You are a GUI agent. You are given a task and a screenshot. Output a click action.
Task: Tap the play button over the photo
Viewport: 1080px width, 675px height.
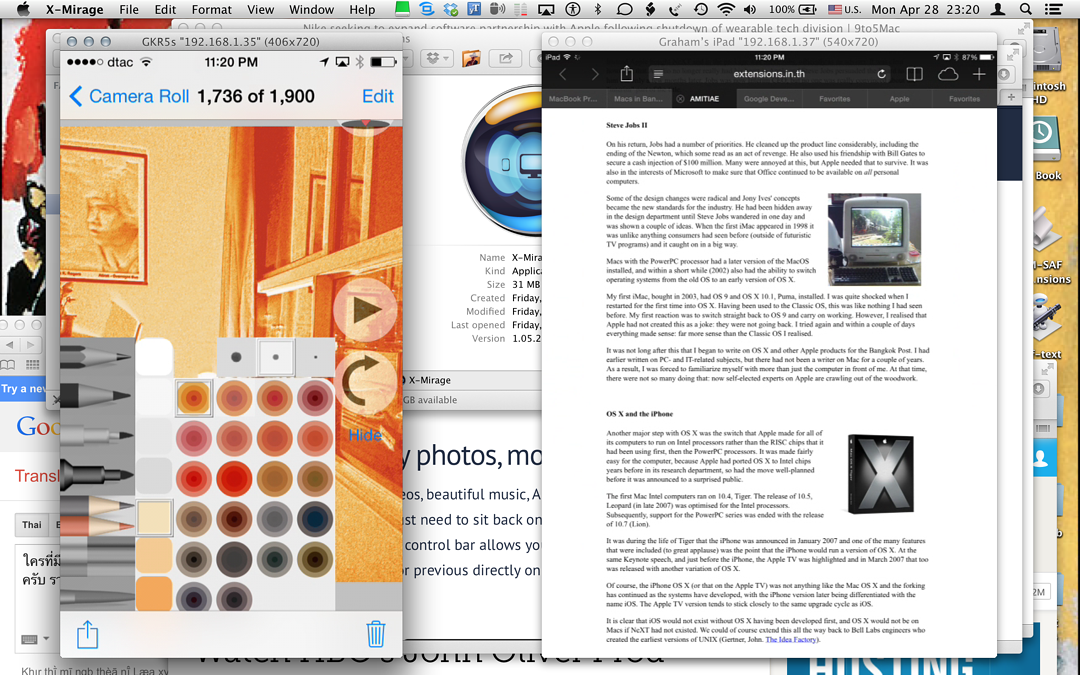pyautogui.click(x=365, y=310)
